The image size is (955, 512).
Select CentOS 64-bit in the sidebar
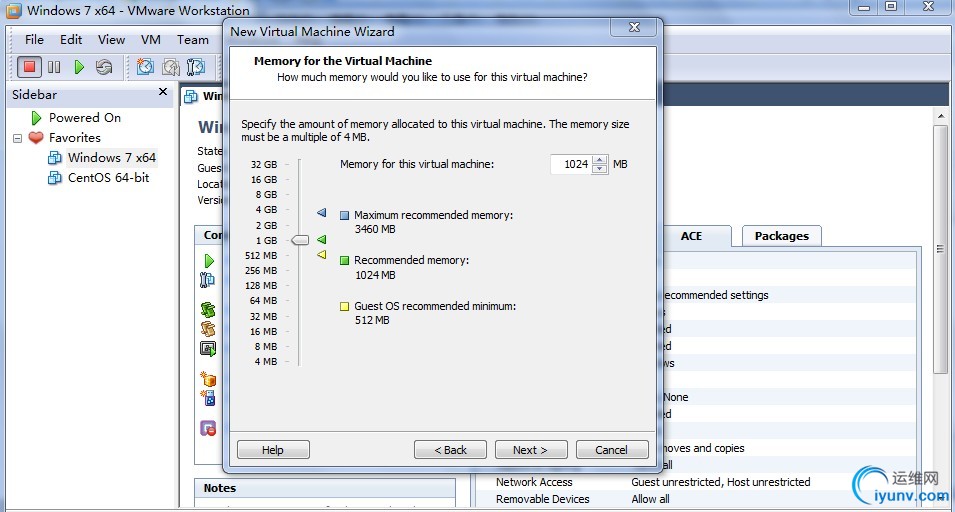[108, 178]
